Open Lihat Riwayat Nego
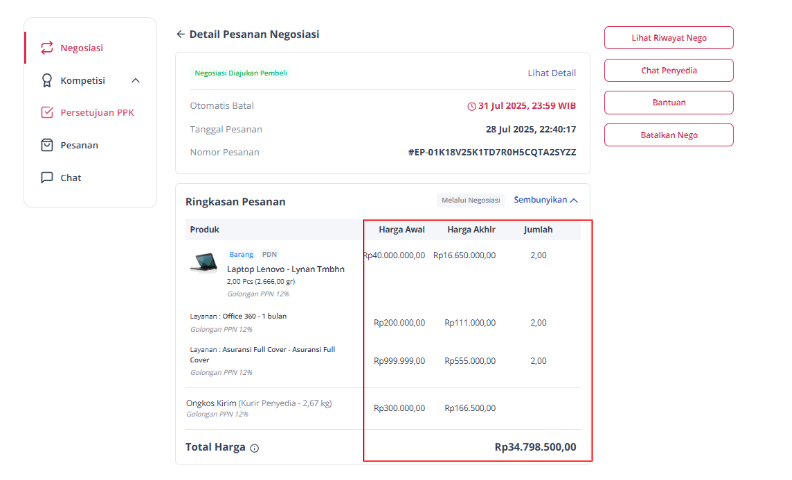The width and height of the screenshot is (792, 480). (x=669, y=38)
